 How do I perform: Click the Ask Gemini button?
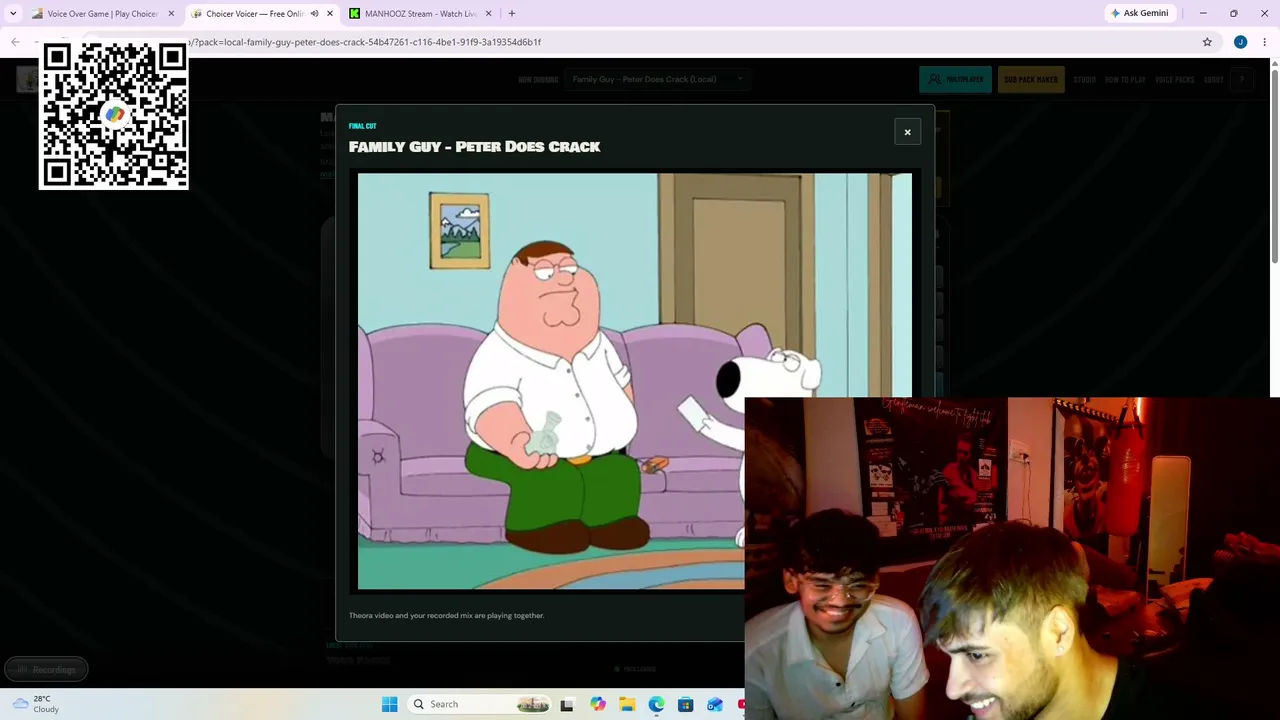1139,13
